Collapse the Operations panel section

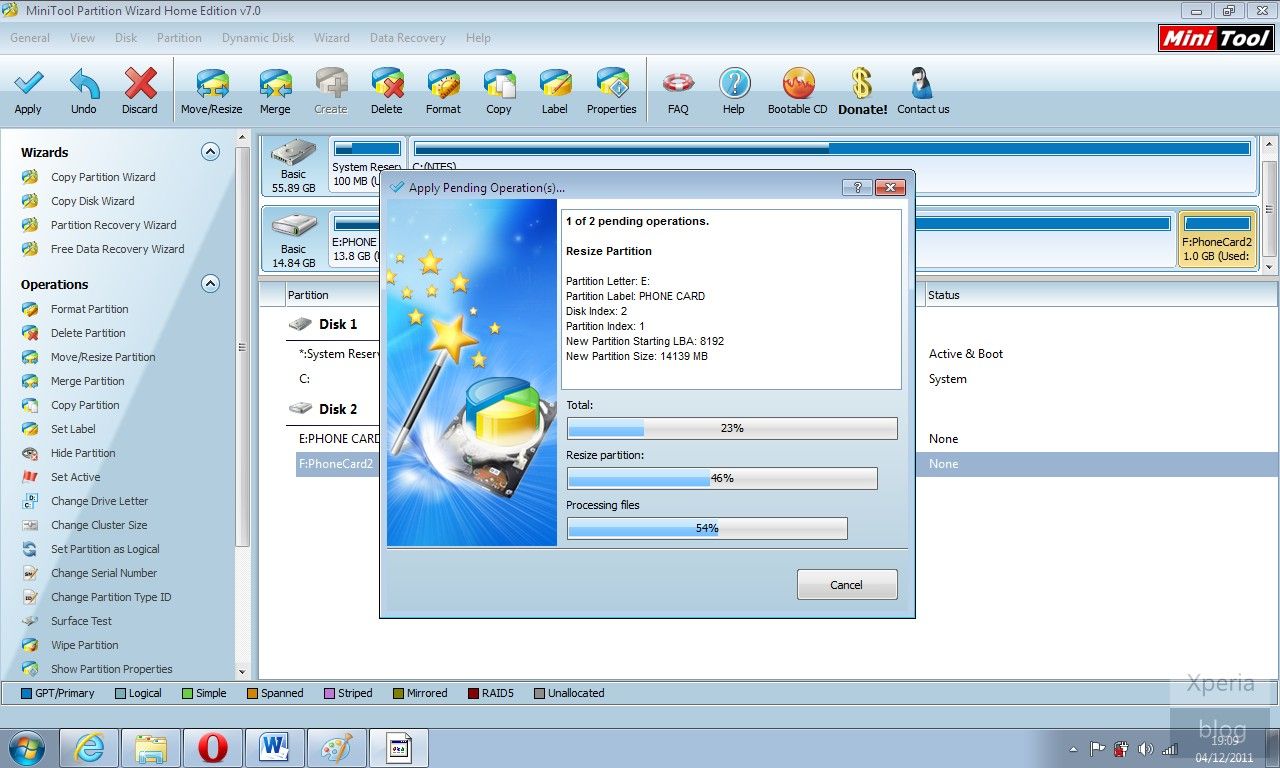pos(210,284)
